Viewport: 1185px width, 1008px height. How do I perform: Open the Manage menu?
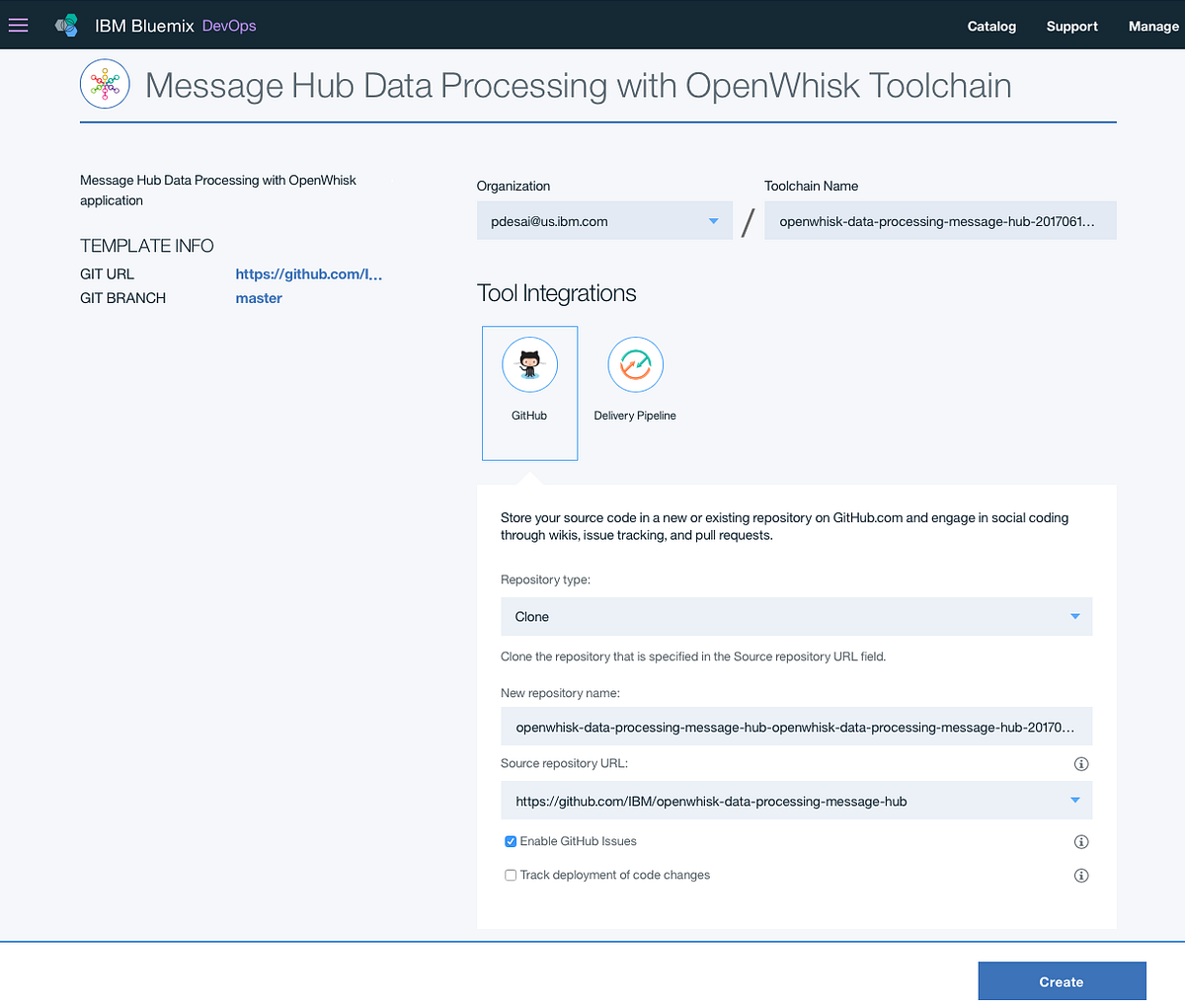pyautogui.click(x=1153, y=26)
